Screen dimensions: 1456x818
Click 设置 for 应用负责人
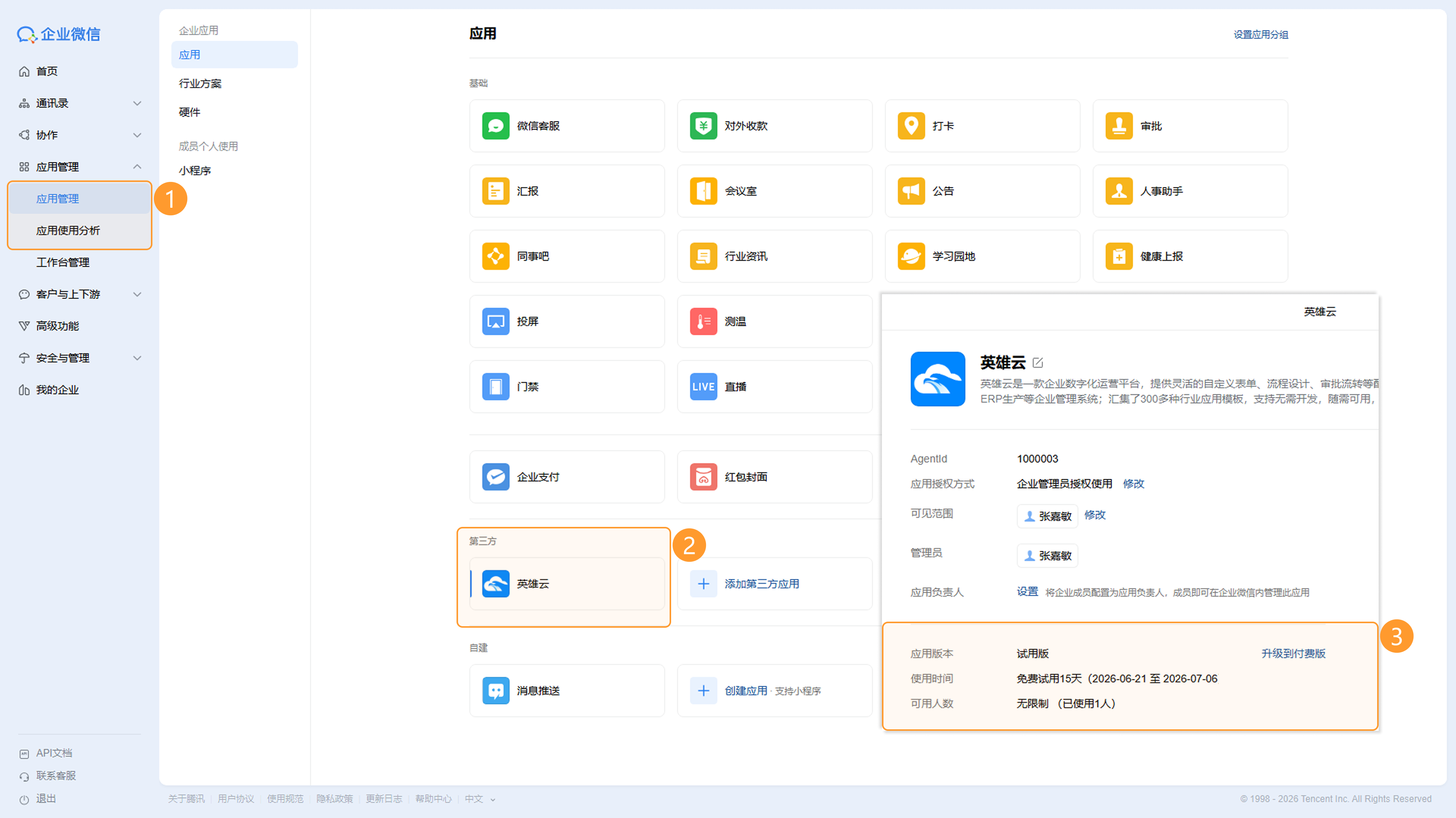coord(1027,591)
